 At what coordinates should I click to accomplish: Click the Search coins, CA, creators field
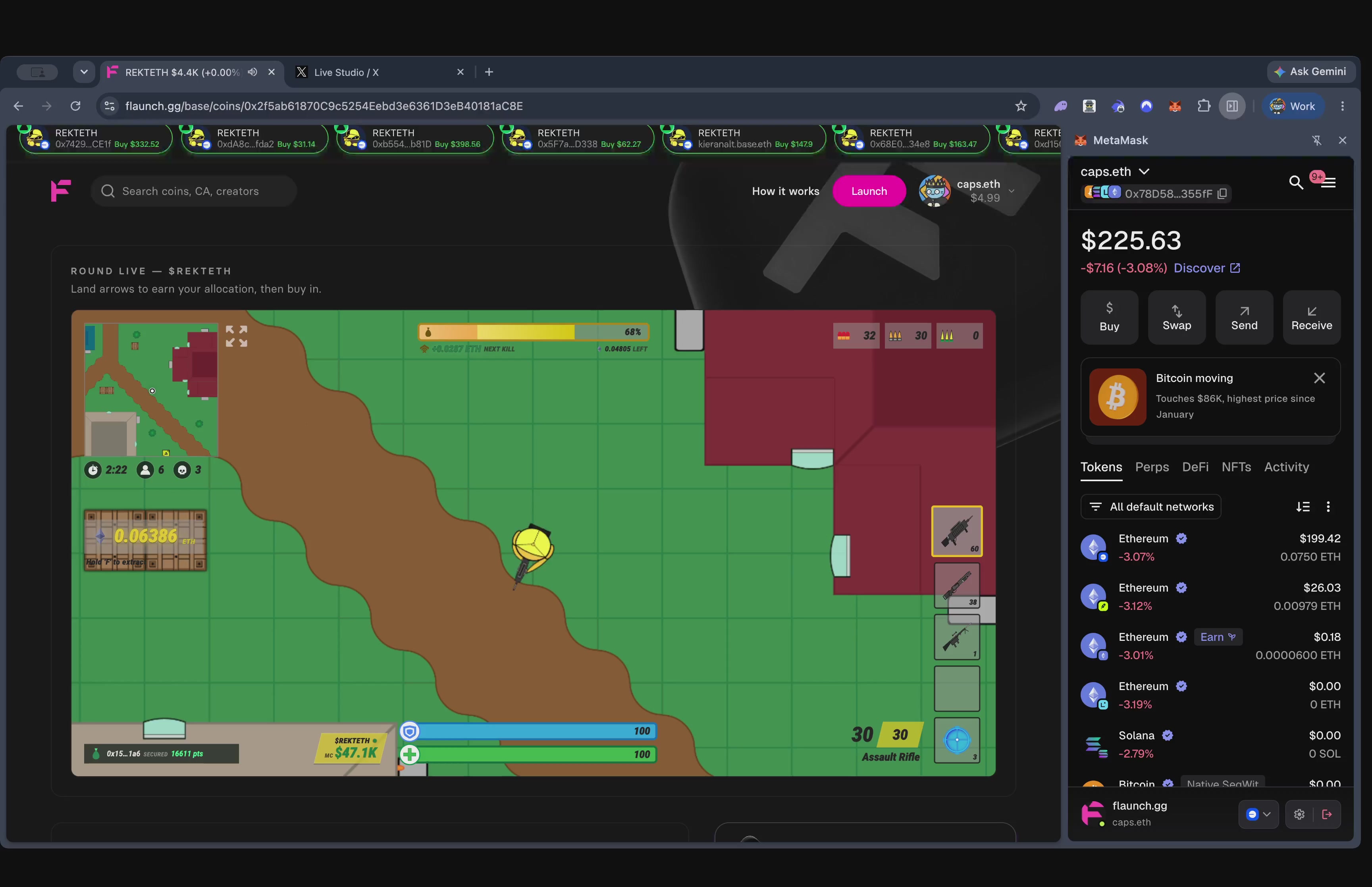tap(193, 191)
